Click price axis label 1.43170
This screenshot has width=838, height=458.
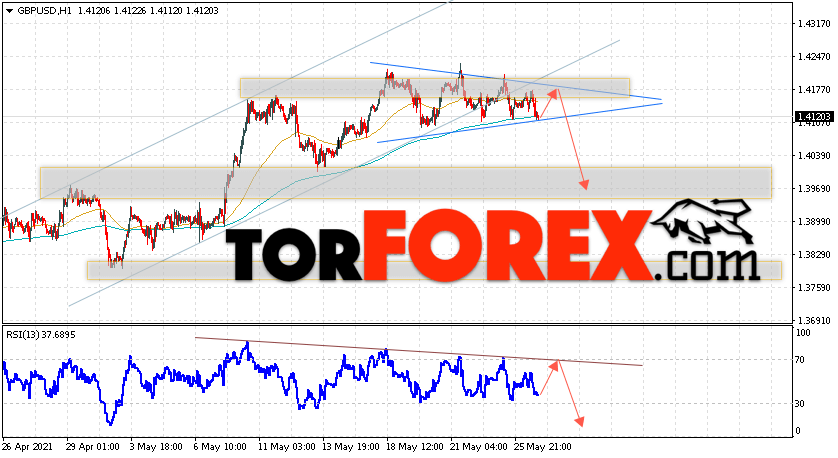point(814,24)
